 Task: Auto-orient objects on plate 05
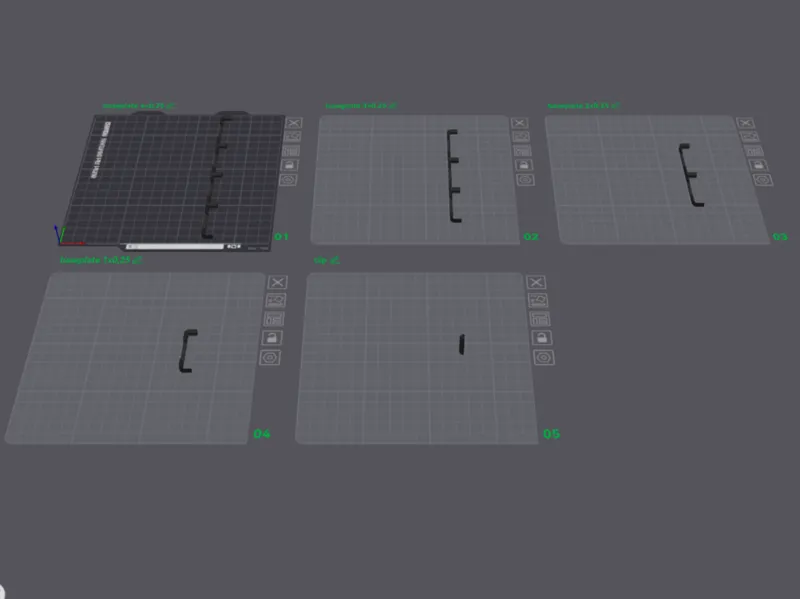(538, 301)
